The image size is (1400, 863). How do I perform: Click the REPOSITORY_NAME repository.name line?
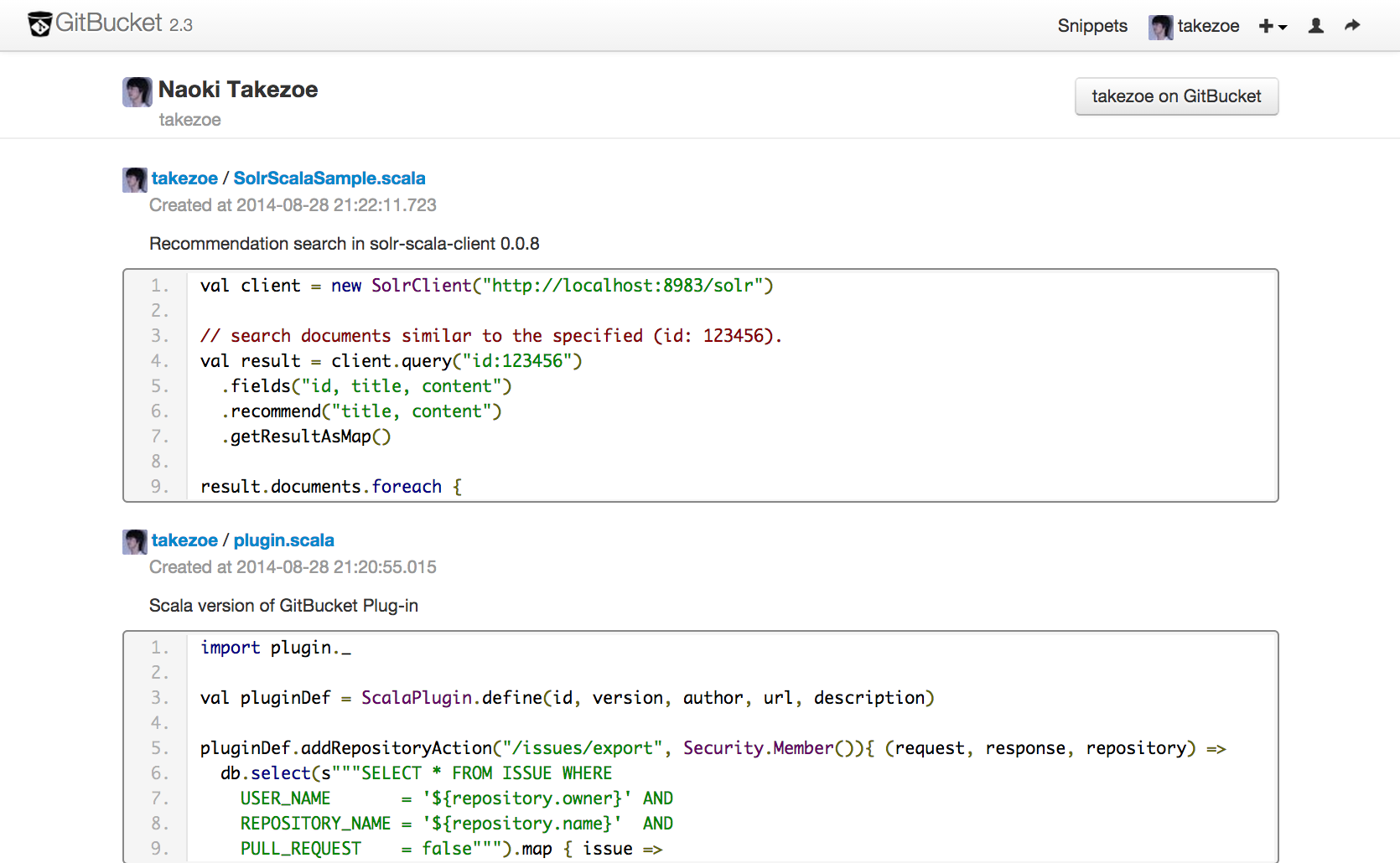(x=457, y=824)
